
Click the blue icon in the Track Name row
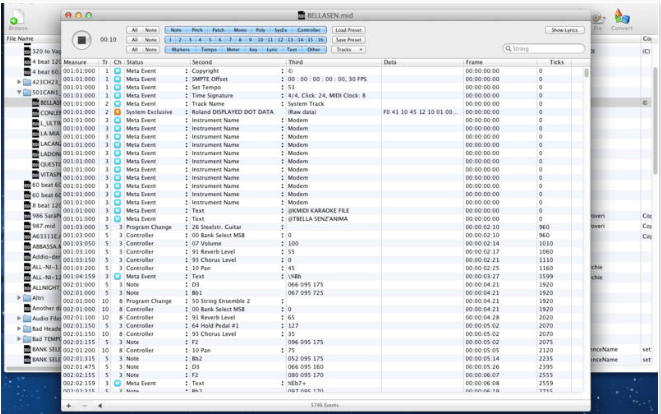pyautogui.click(x=118, y=104)
